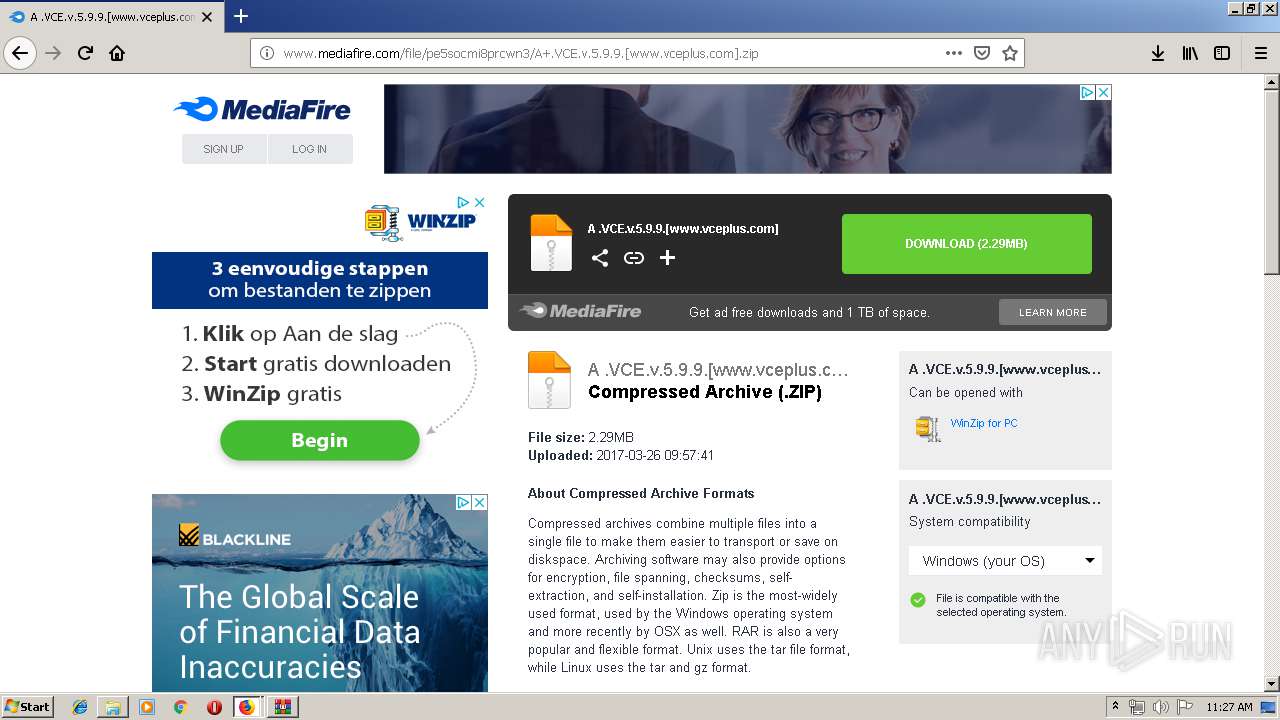Close the top banner ad
The height and width of the screenshot is (720, 1280).
pyautogui.click(x=1103, y=92)
